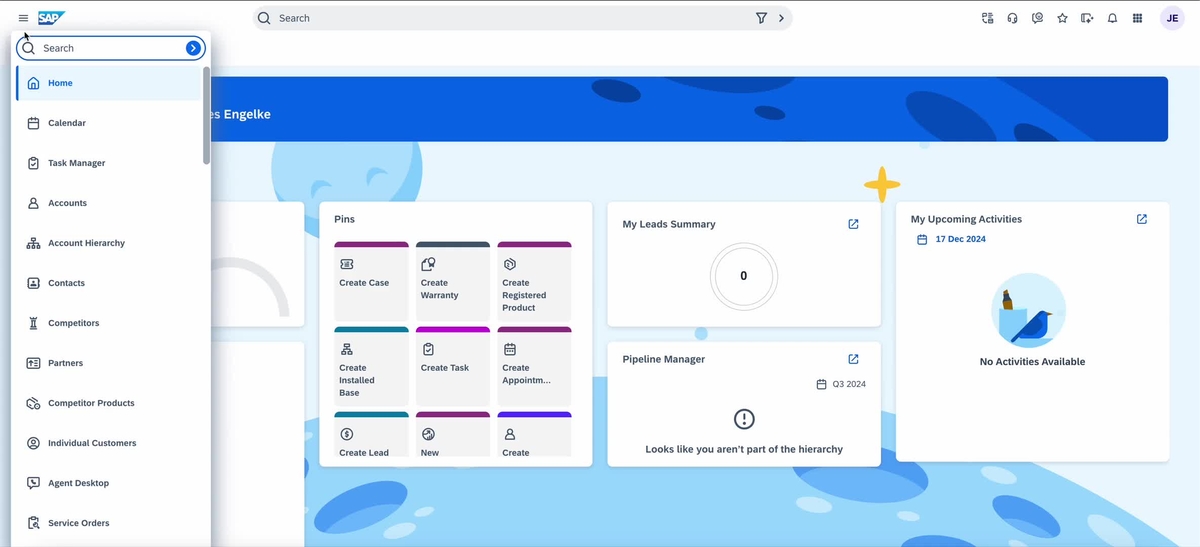Screen dimensions: 1200x547
Task: Click the Partners card icon
Action: pos(33,363)
